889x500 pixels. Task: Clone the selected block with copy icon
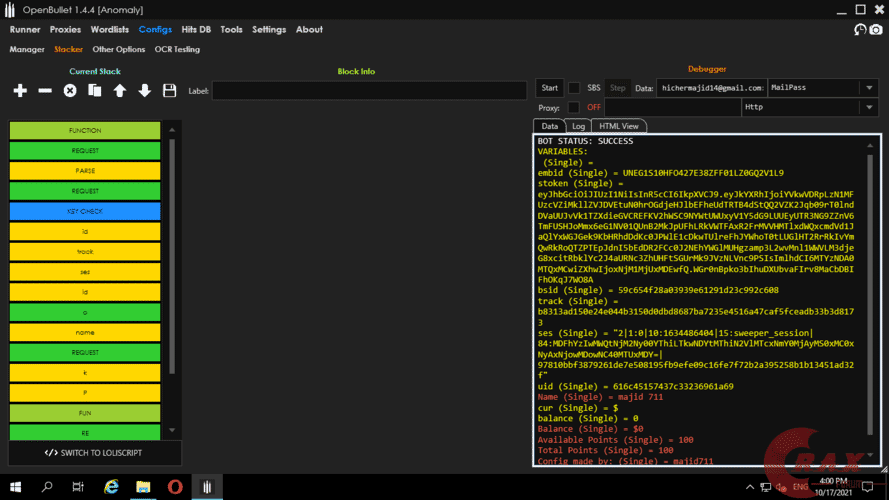[x=95, y=91]
